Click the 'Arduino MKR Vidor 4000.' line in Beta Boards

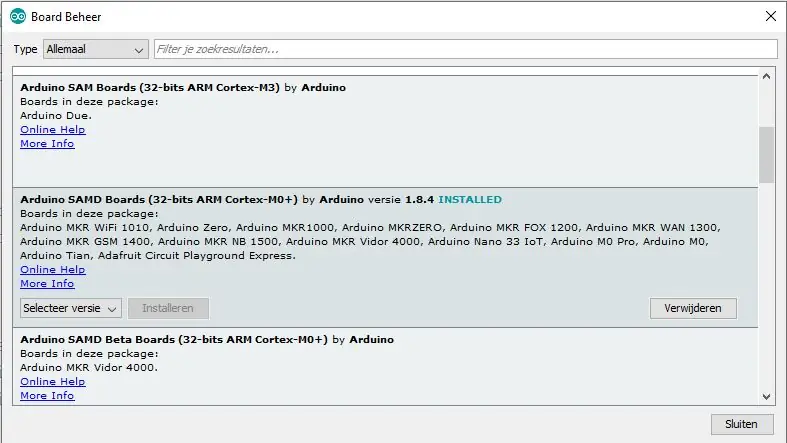click(x=89, y=367)
